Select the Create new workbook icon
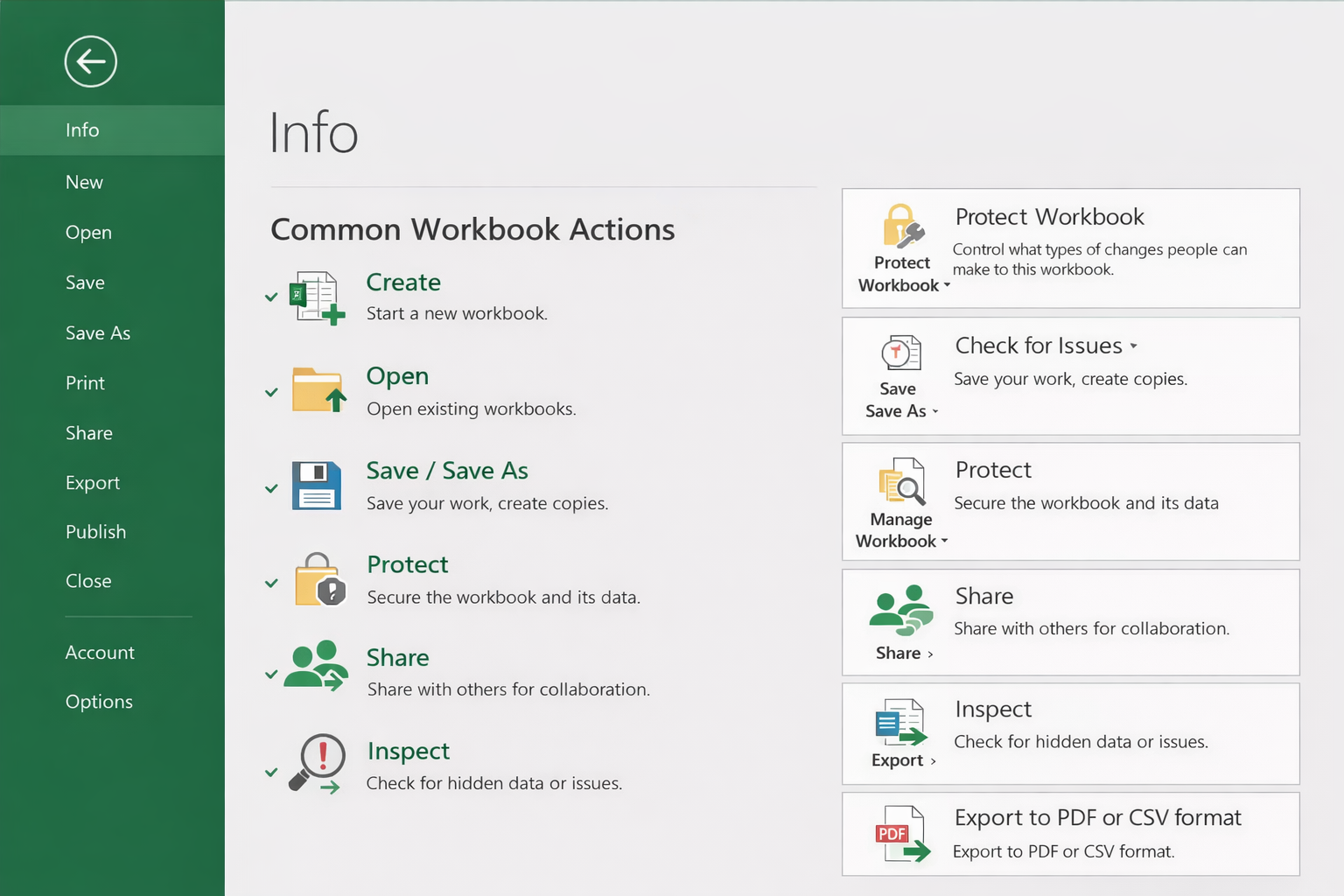The width and height of the screenshot is (1344, 896). (x=318, y=297)
